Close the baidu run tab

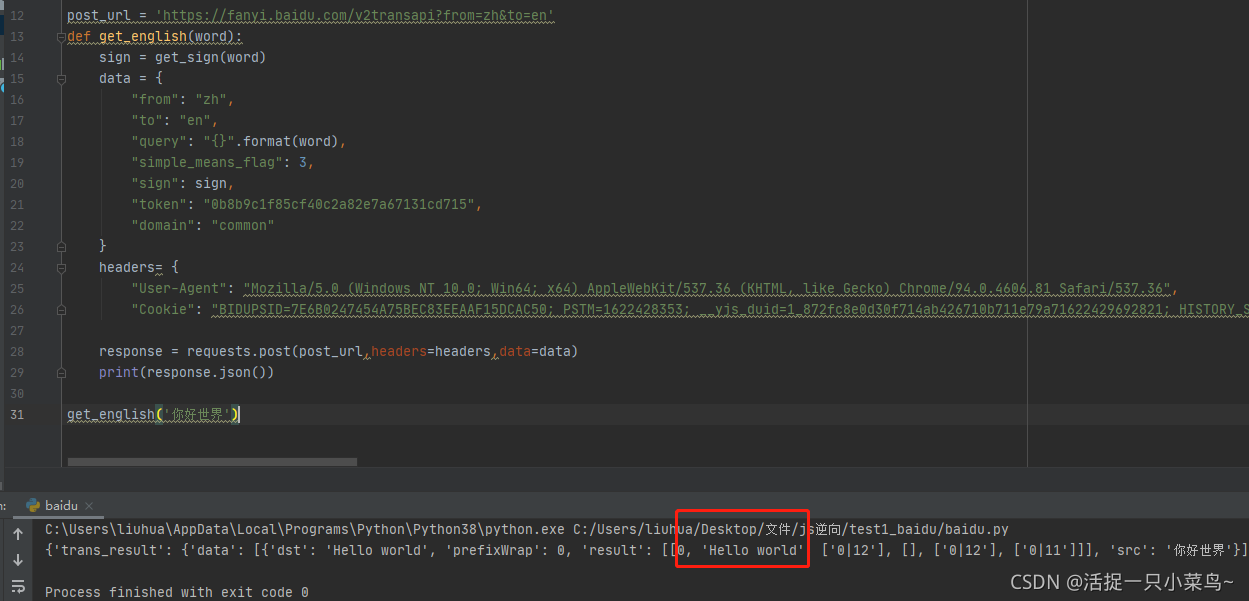pos(88,506)
